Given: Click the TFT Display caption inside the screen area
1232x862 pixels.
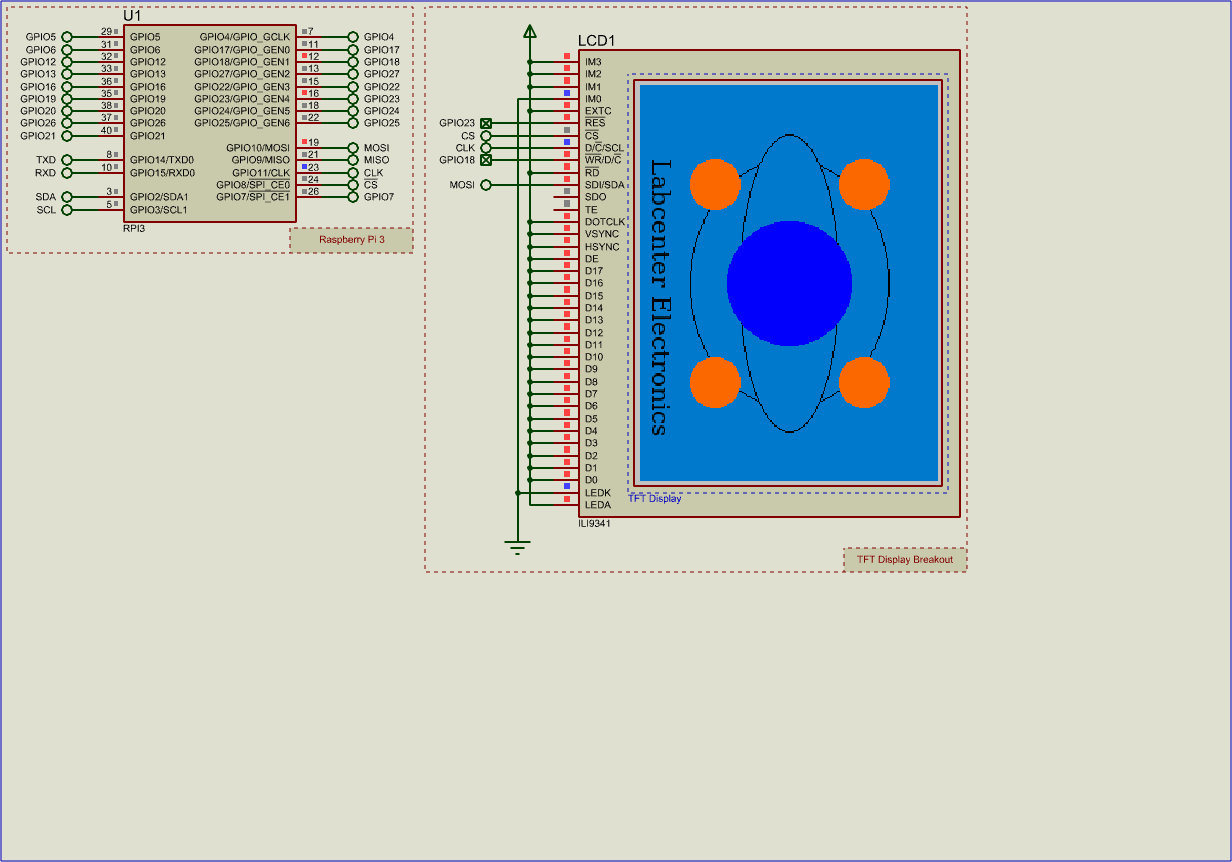Looking at the screenshot, I should [654, 499].
